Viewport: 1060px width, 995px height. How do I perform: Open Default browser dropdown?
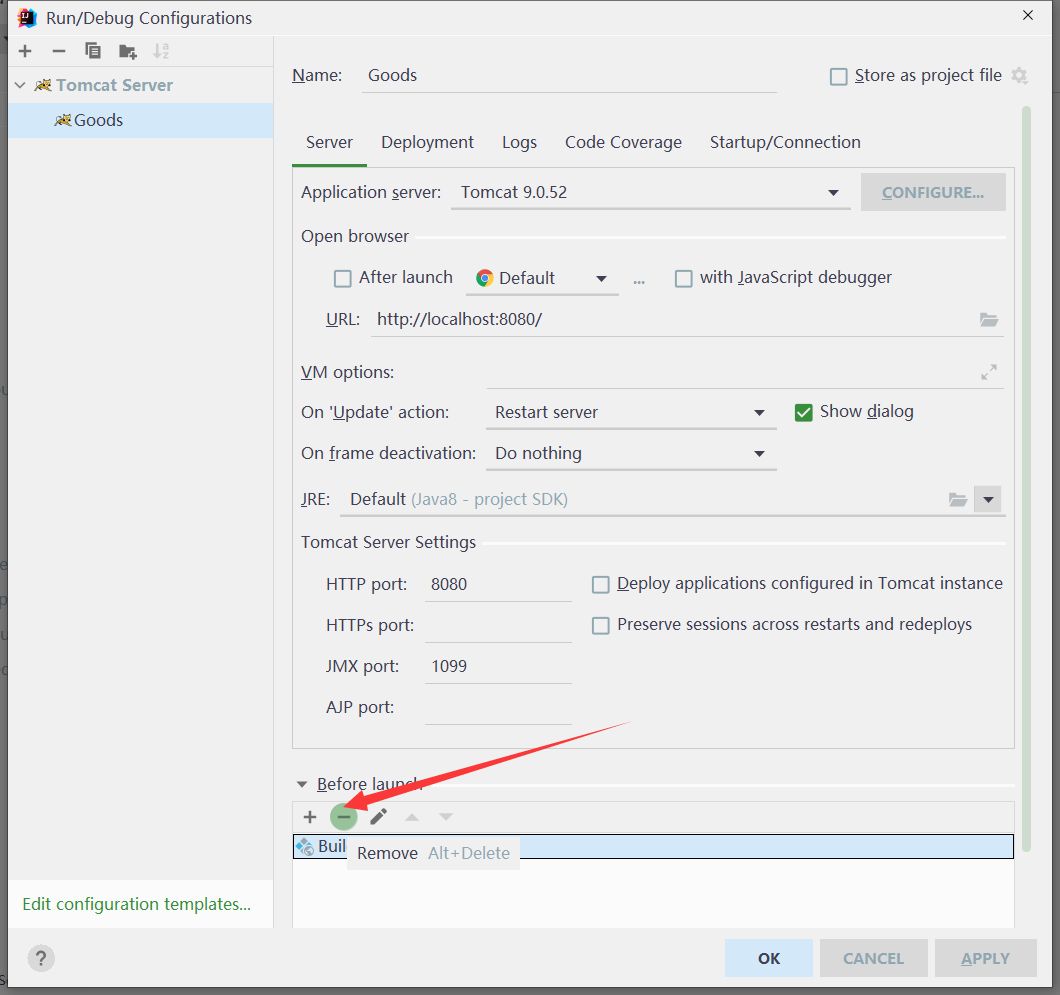(542, 278)
